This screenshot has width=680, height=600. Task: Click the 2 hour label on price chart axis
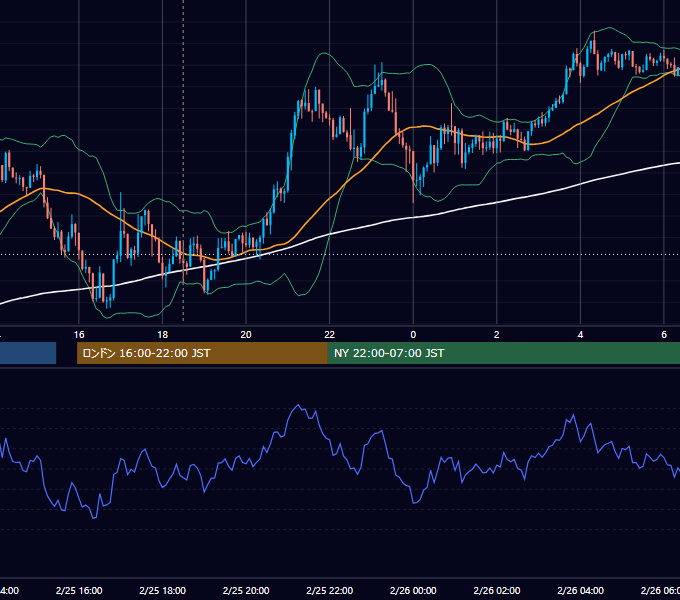pos(497,335)
